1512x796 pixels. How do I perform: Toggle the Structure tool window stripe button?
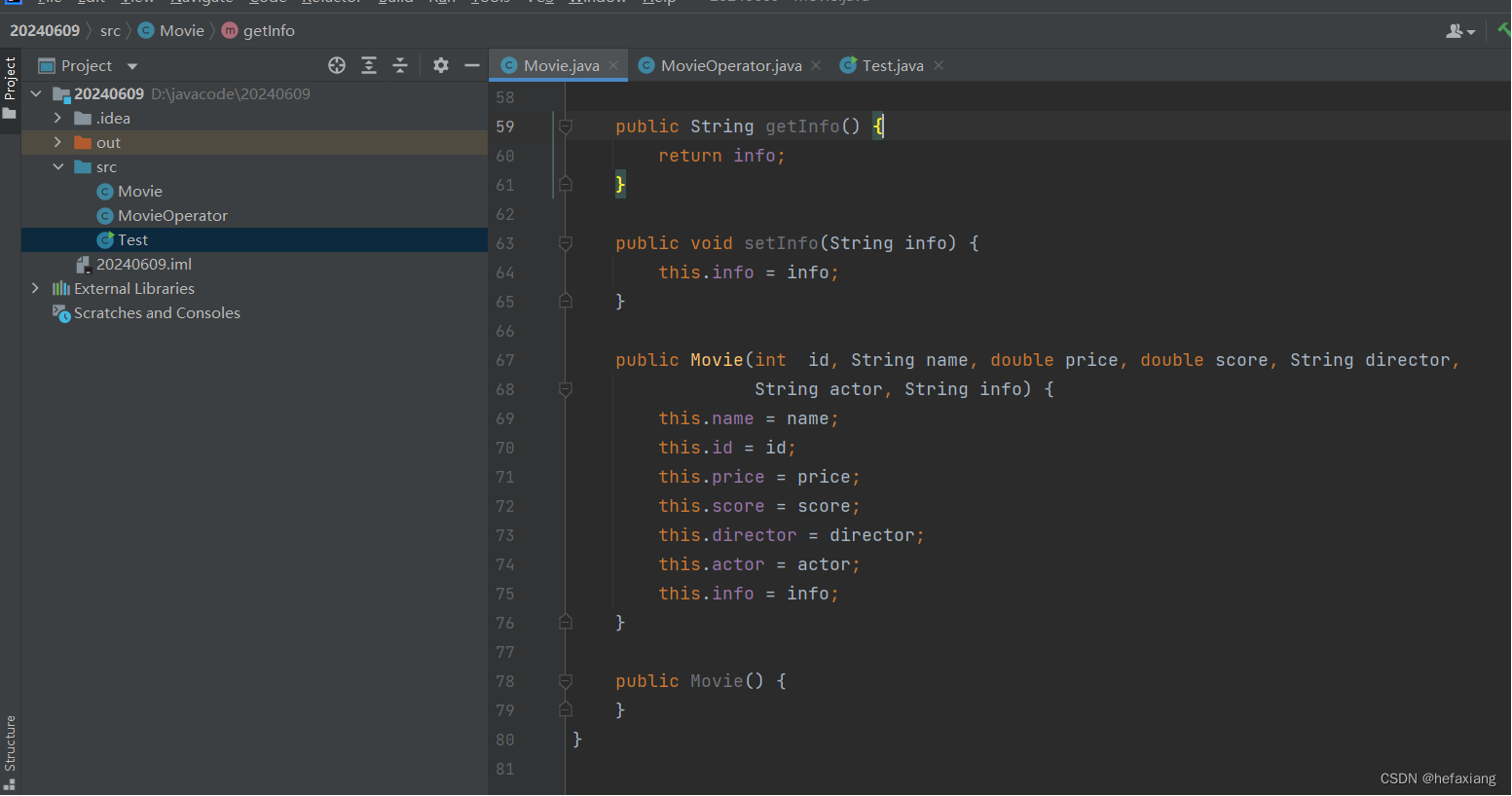(10, 752)
